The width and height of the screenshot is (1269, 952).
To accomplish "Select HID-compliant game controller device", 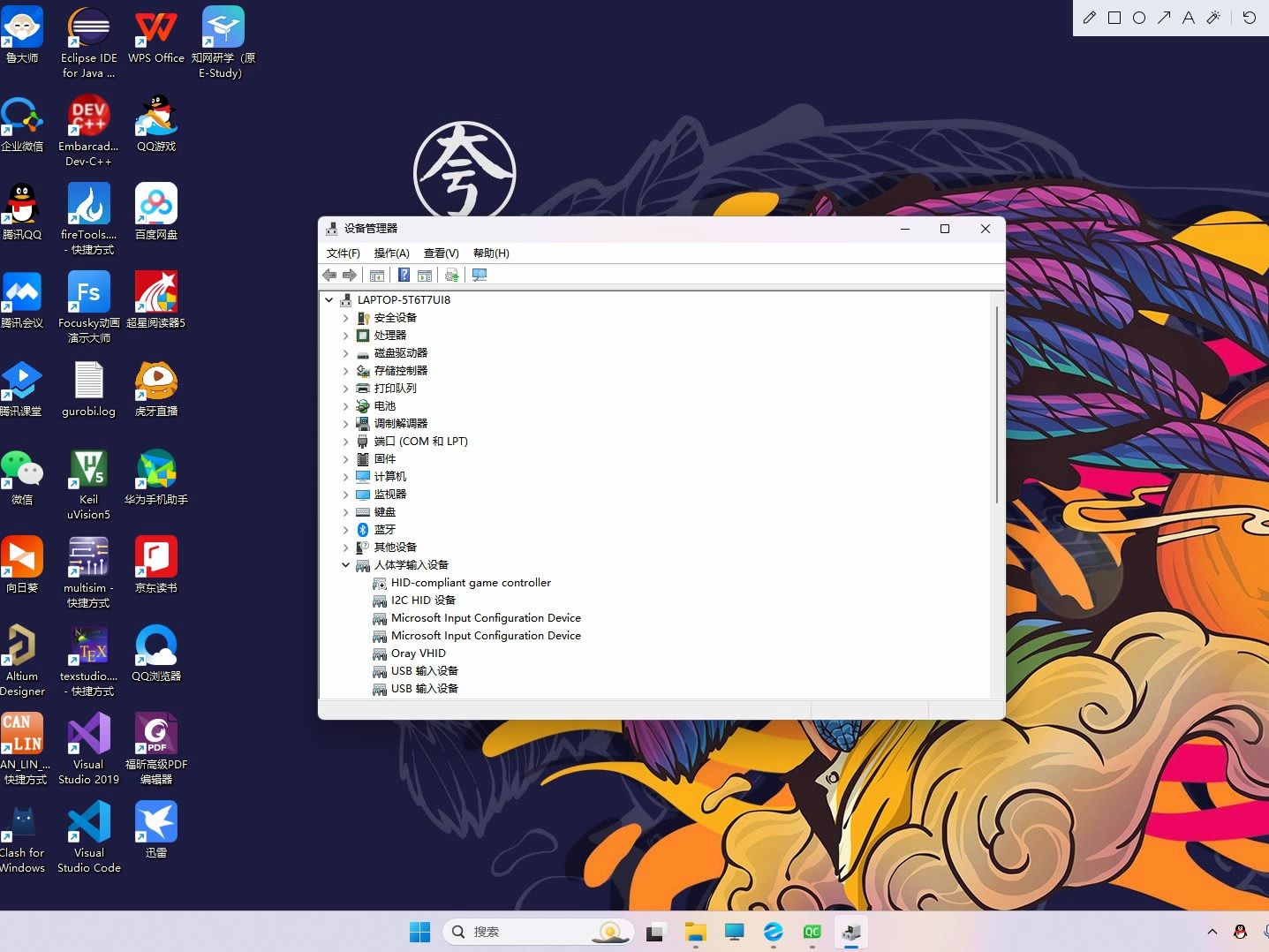I will [471, 583].
